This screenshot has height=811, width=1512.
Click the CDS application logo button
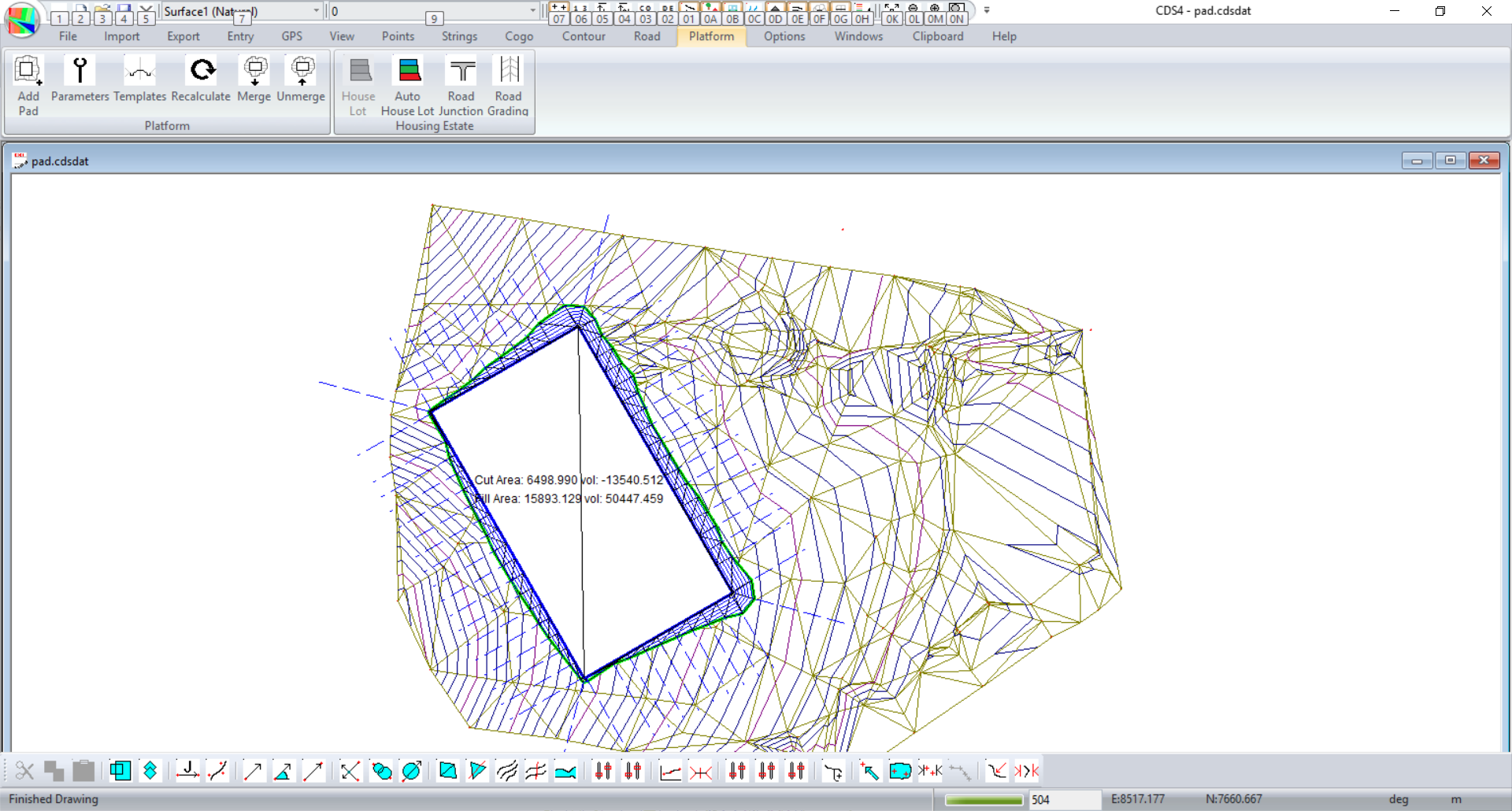pyautogui.click(x=21, y=19)
